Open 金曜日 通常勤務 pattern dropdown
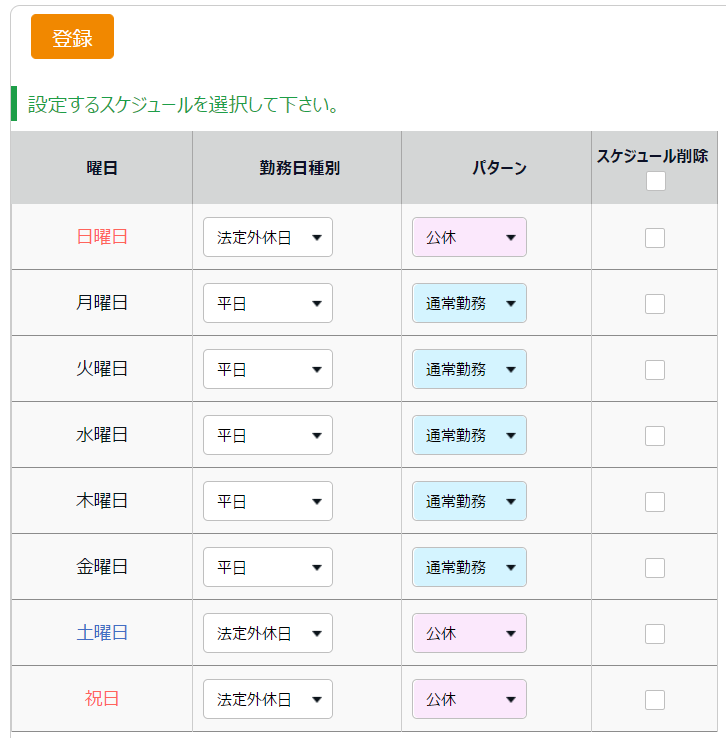The width and height of the screenshot is (726, 738). [469, 567]
